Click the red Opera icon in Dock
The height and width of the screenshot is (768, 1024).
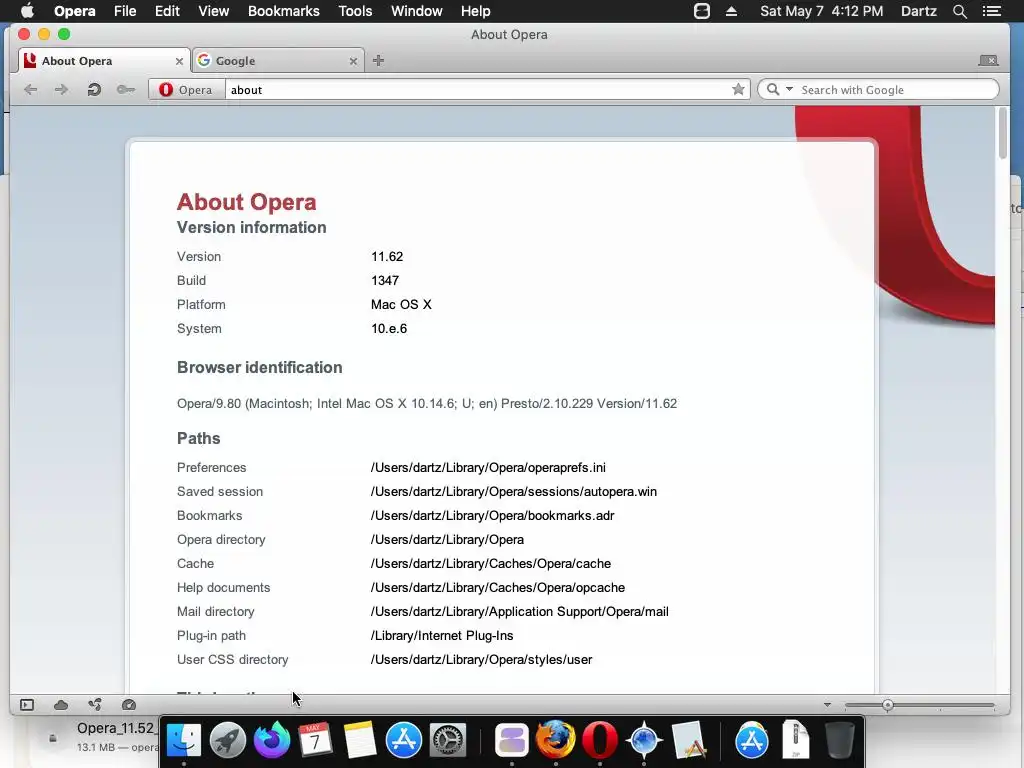click(x=600, y=740)
